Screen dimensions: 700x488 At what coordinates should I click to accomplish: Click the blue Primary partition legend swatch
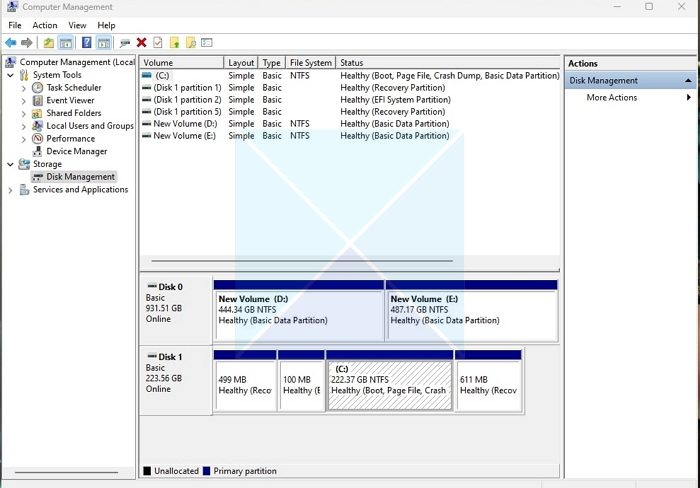[x=206, y=471]
